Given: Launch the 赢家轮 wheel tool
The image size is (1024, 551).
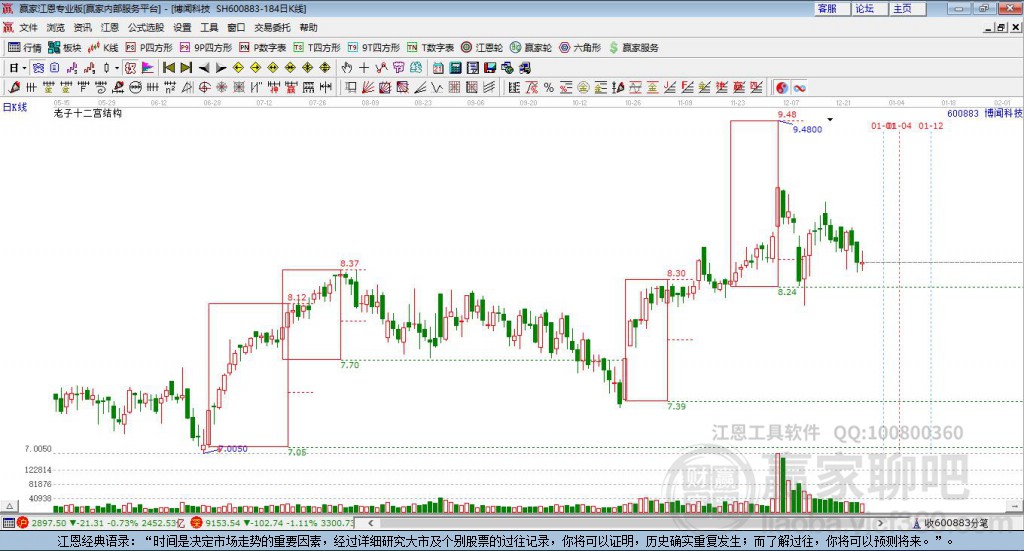Looking at the screenshot, I should (531, 48).
